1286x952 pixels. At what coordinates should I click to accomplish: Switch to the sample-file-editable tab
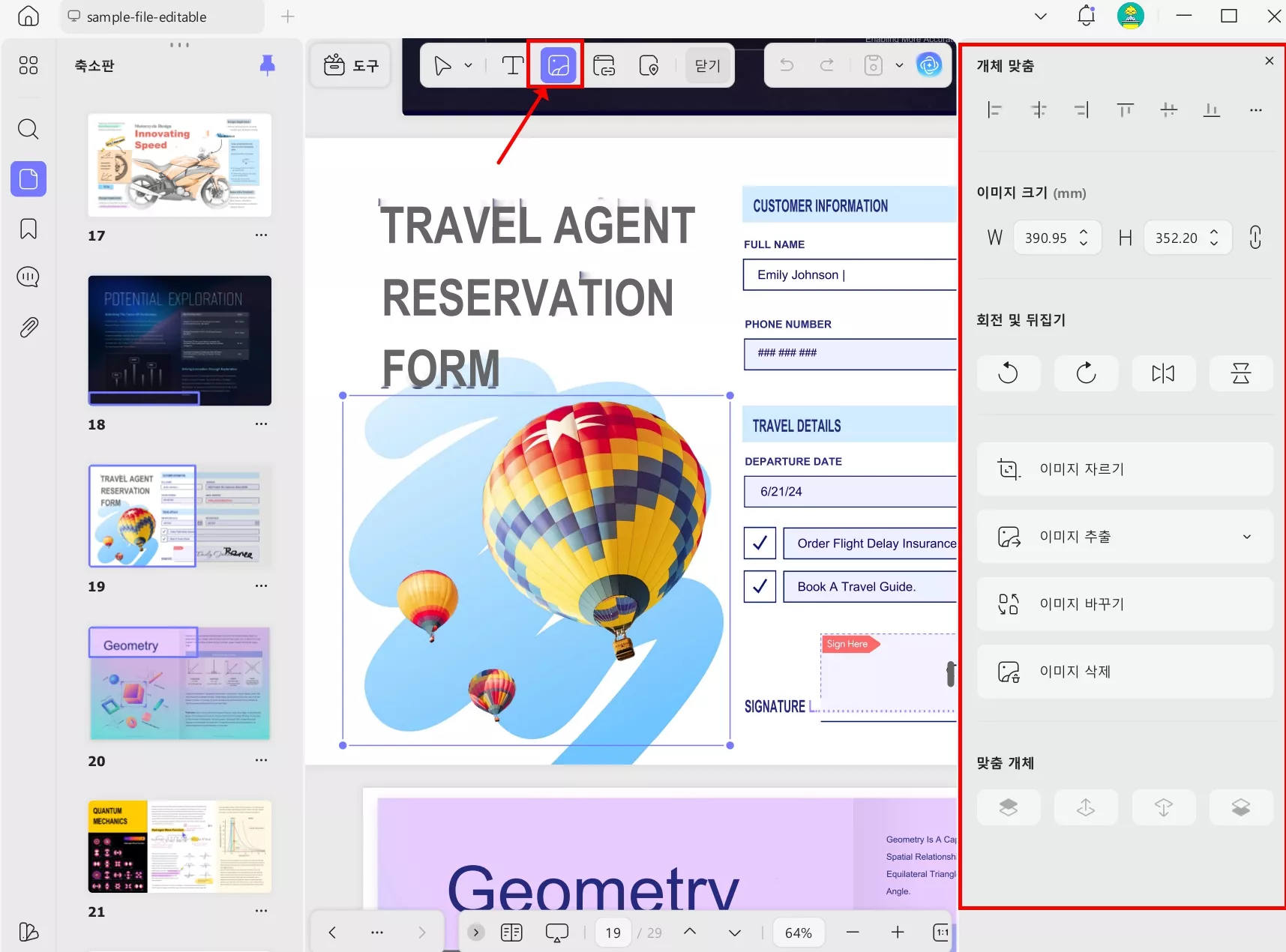pos(162,16)
